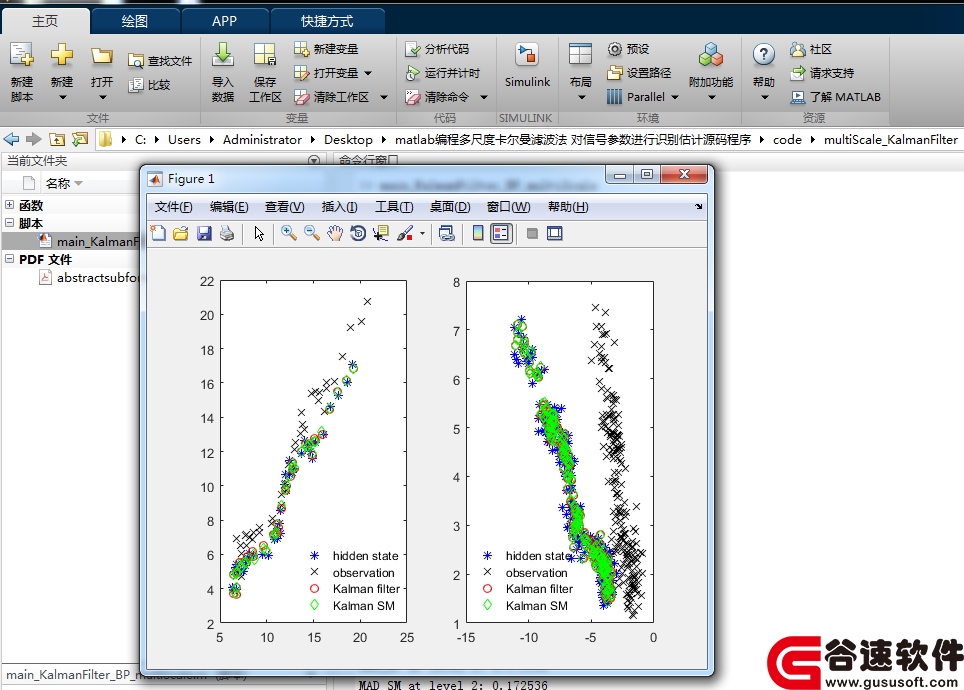Viewport: 964px width, 690px height.
Task: Open 帮助(H) menu in Figure 1
Action: 568,207
